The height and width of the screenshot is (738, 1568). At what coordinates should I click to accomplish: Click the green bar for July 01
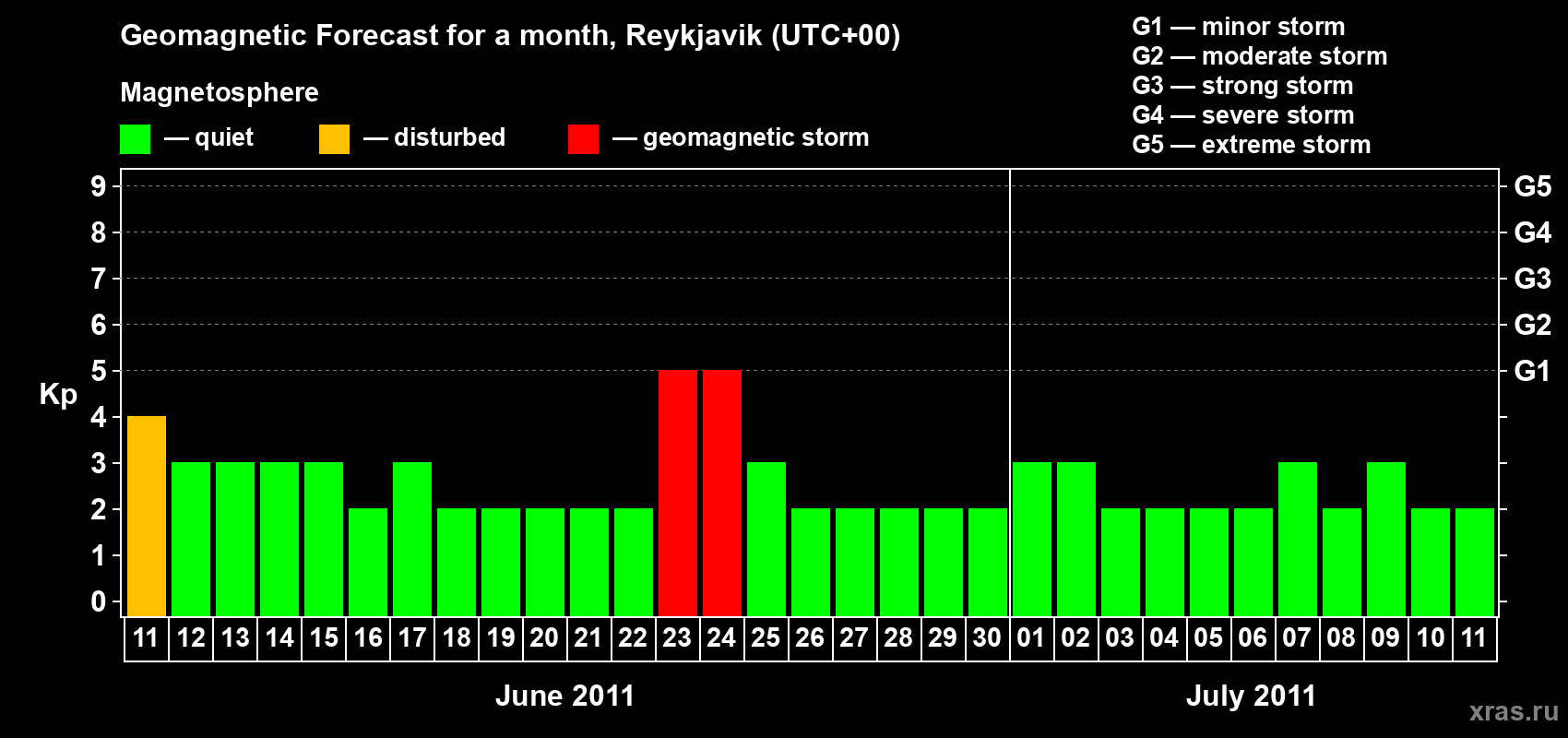(1032, 540)
